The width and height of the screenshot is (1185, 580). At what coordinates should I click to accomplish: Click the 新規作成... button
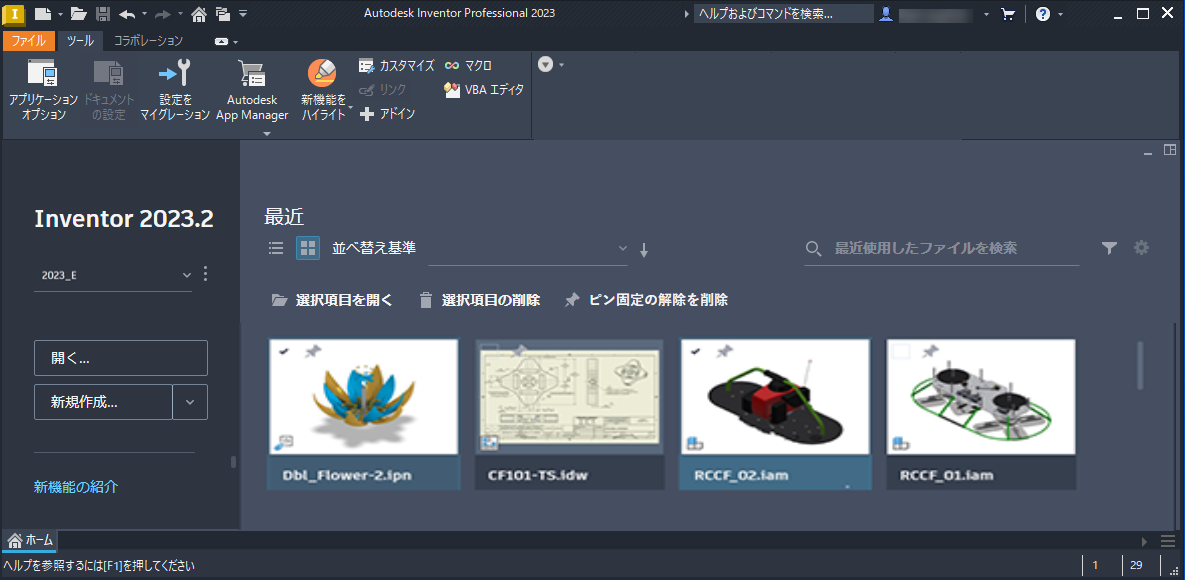click(104, 402)
